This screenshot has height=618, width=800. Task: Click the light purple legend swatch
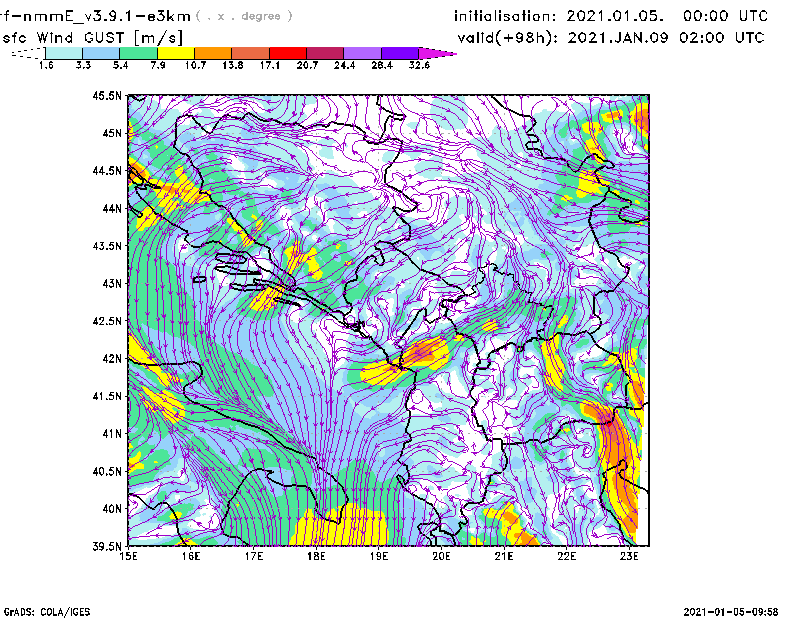362,53
